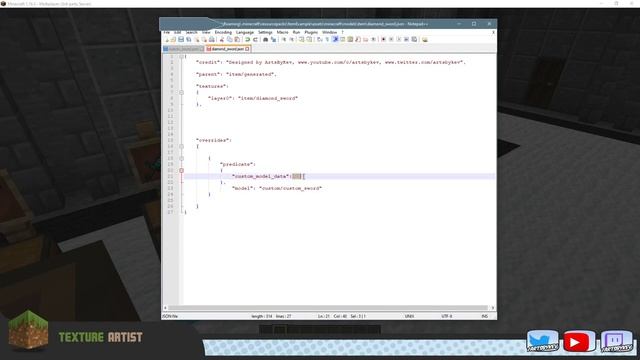
Task: Toggle file monitoring eye icon
Action: pyautogui.click(x=373, y=40)
